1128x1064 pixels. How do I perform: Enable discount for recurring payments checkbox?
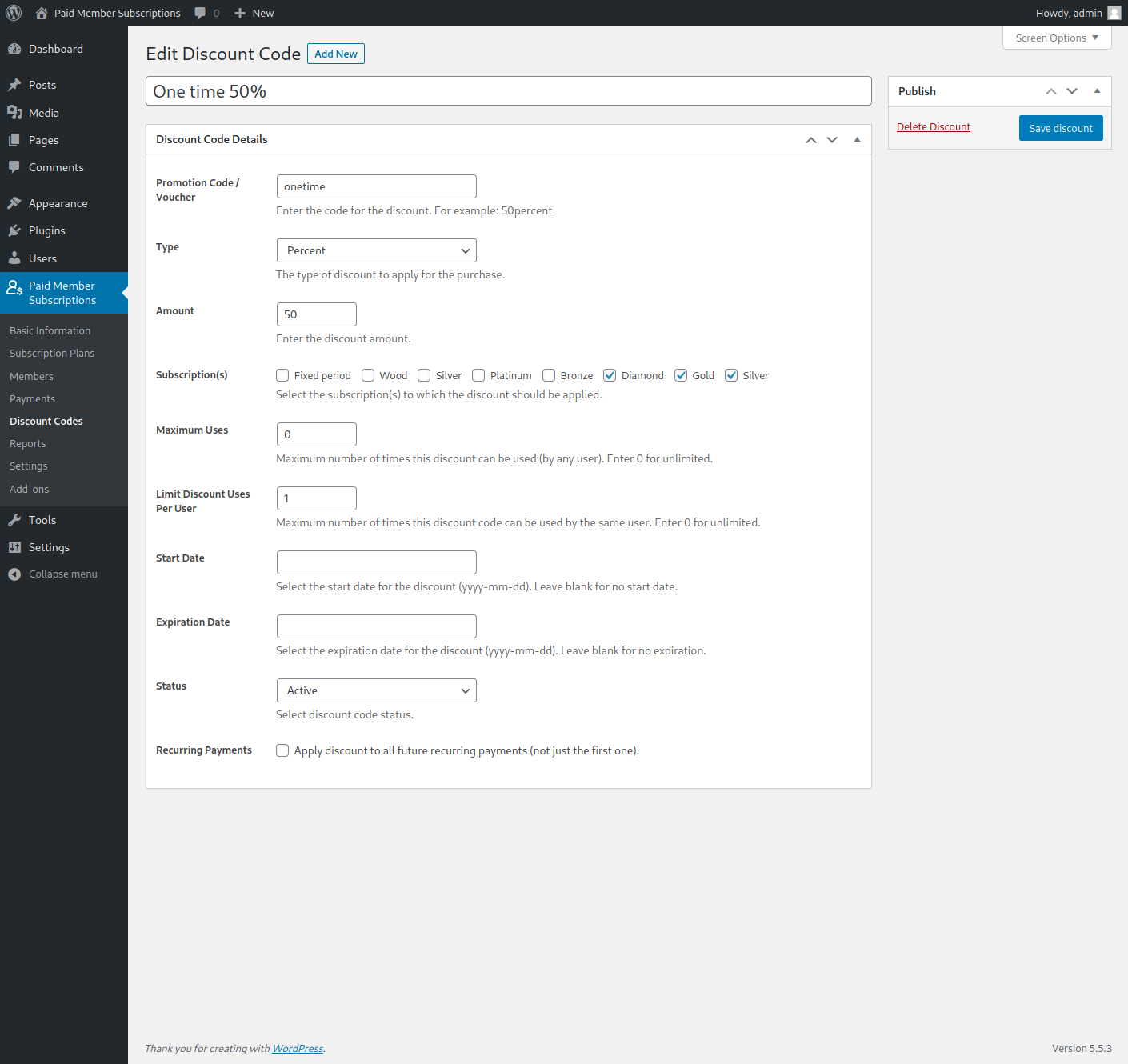click(282, 750)
